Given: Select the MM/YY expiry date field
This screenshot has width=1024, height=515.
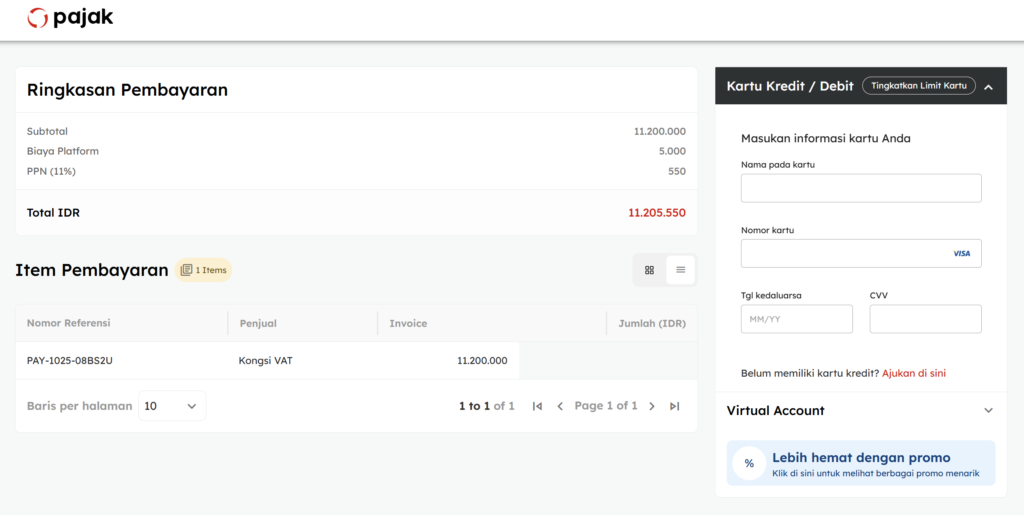Looking at the screenshot, I should pos(796,319).
